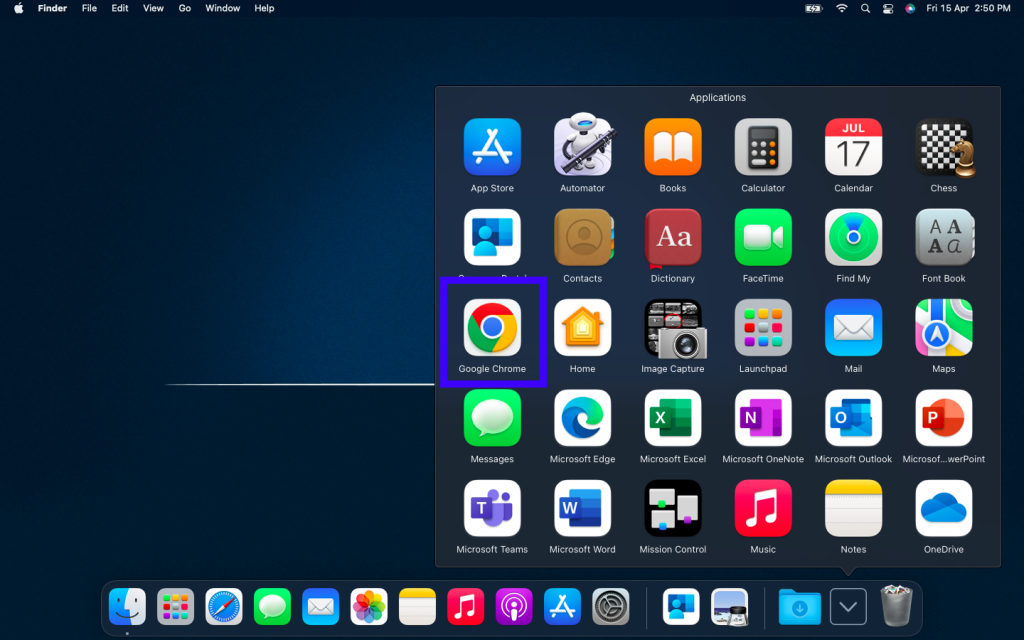Open Microsoft Teams
The height and width of the screenshot is (640, 1024).
[492, 508]
